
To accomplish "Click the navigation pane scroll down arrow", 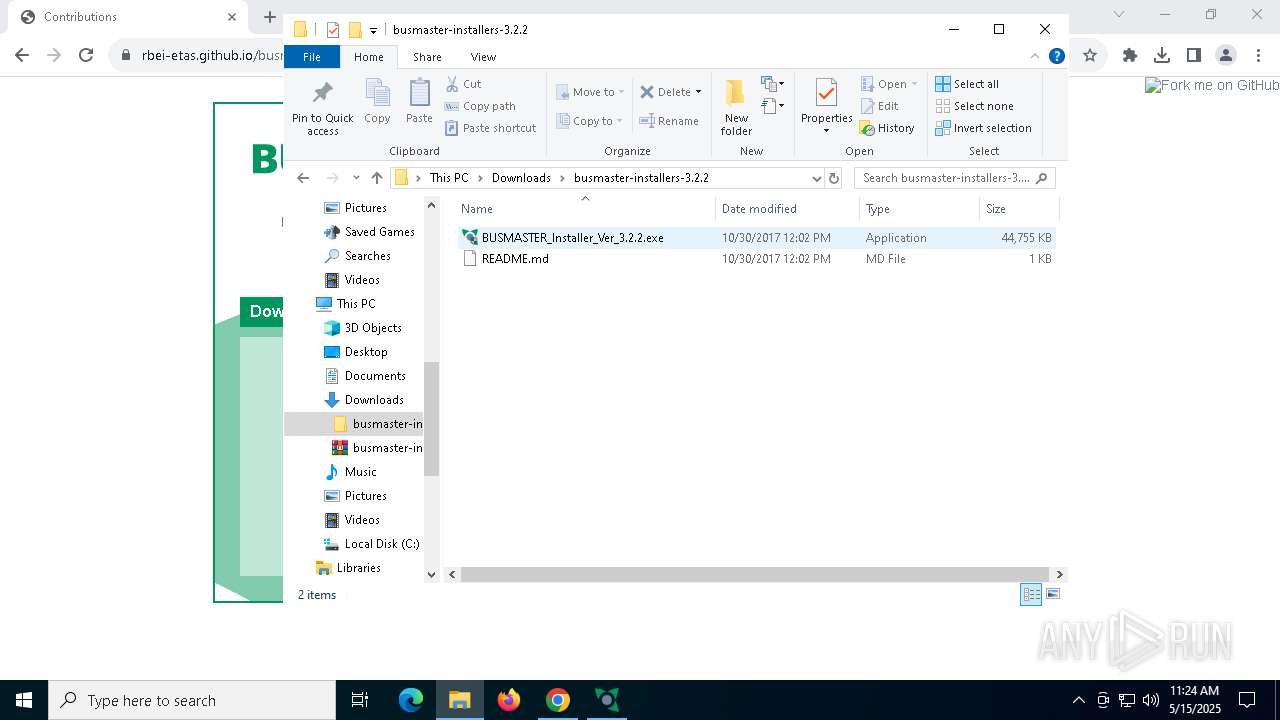I will (432, 574).
